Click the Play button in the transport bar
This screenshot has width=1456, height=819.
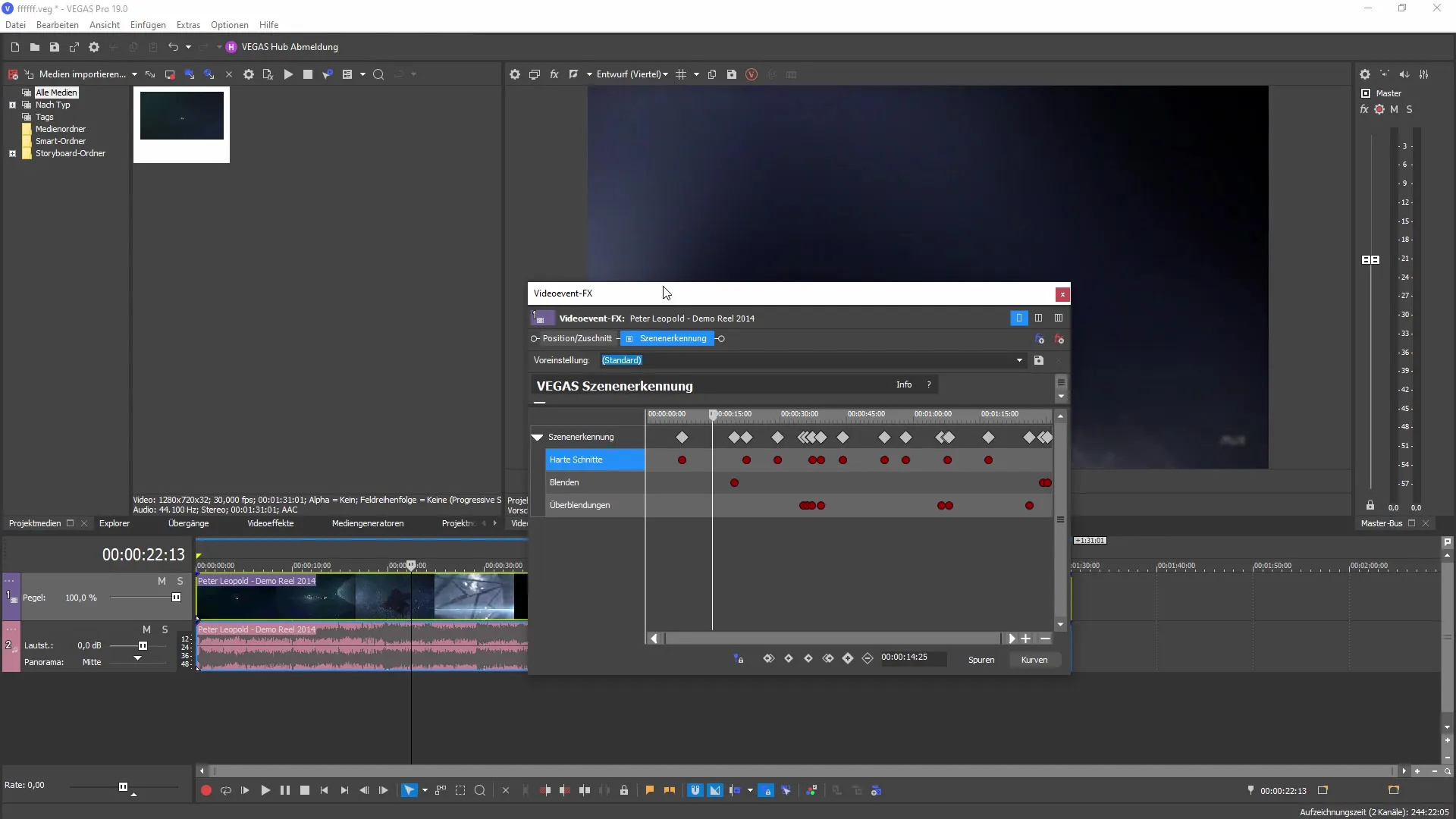[x=265, y=790]
